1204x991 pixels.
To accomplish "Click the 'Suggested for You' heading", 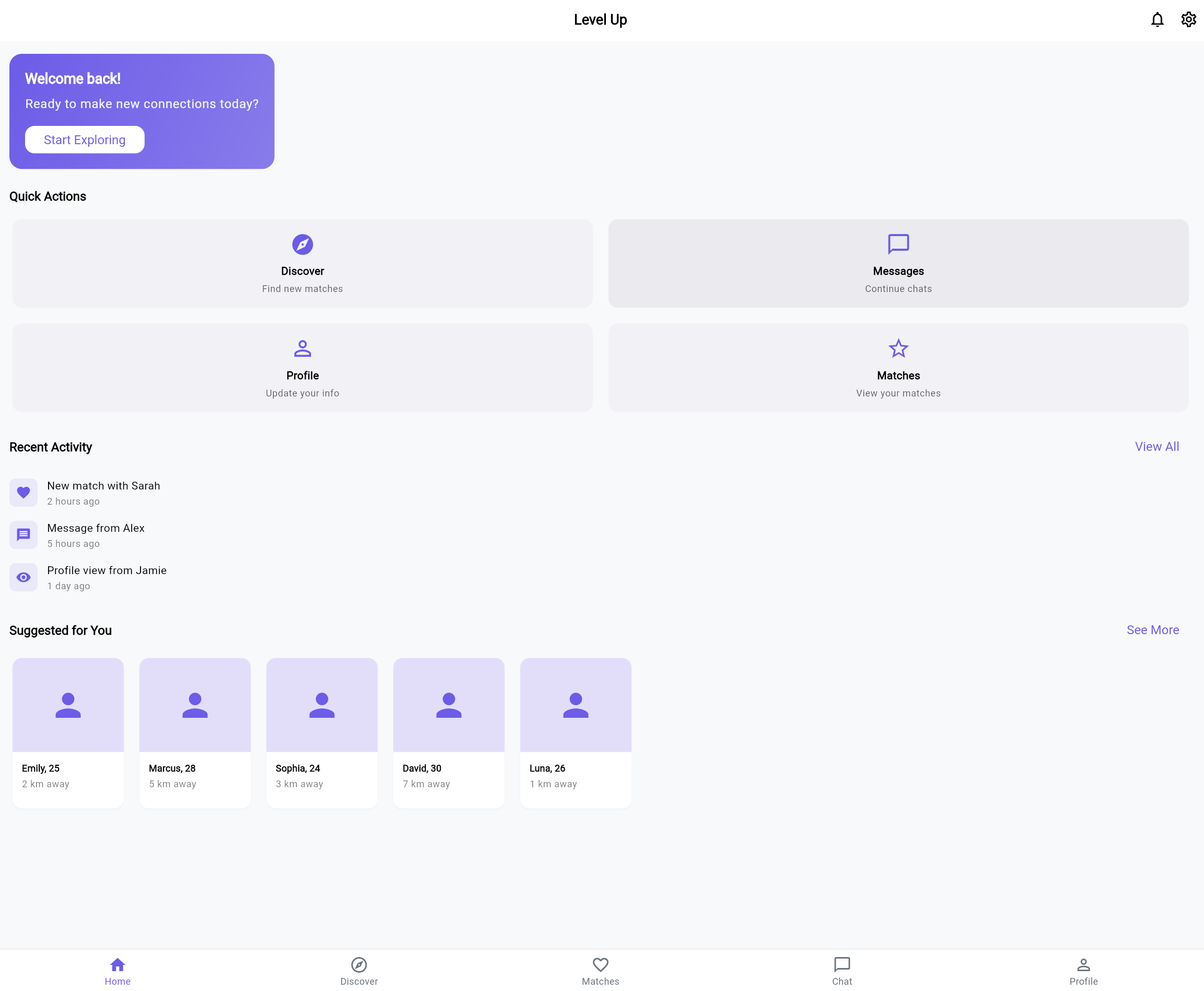I will pos(61,630).
